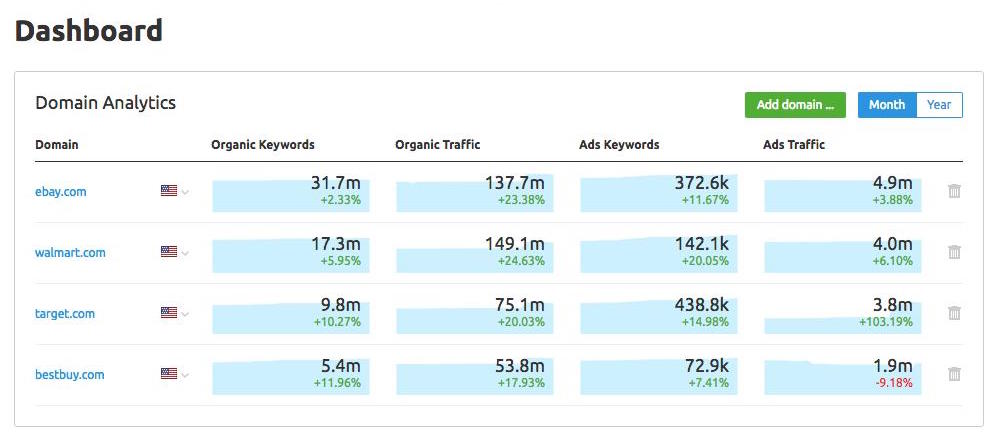996x435 pixels.
Task: Open walmart.com organic keywords chart 17.3m
Action: (x=290, y=254)
